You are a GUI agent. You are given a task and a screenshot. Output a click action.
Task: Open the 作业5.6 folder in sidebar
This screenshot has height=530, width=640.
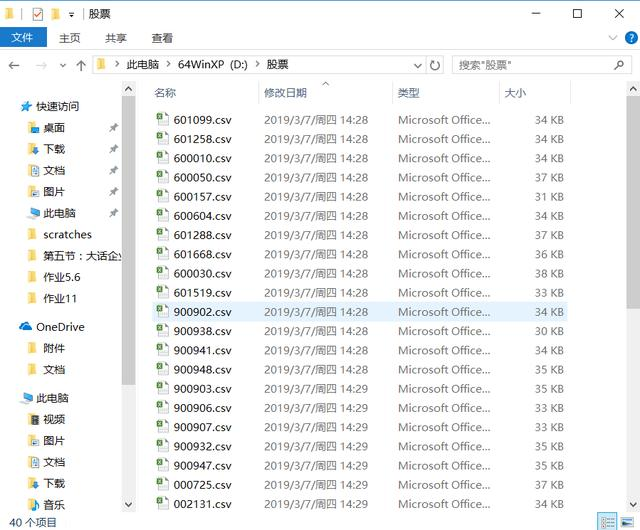tap(62, 277)
